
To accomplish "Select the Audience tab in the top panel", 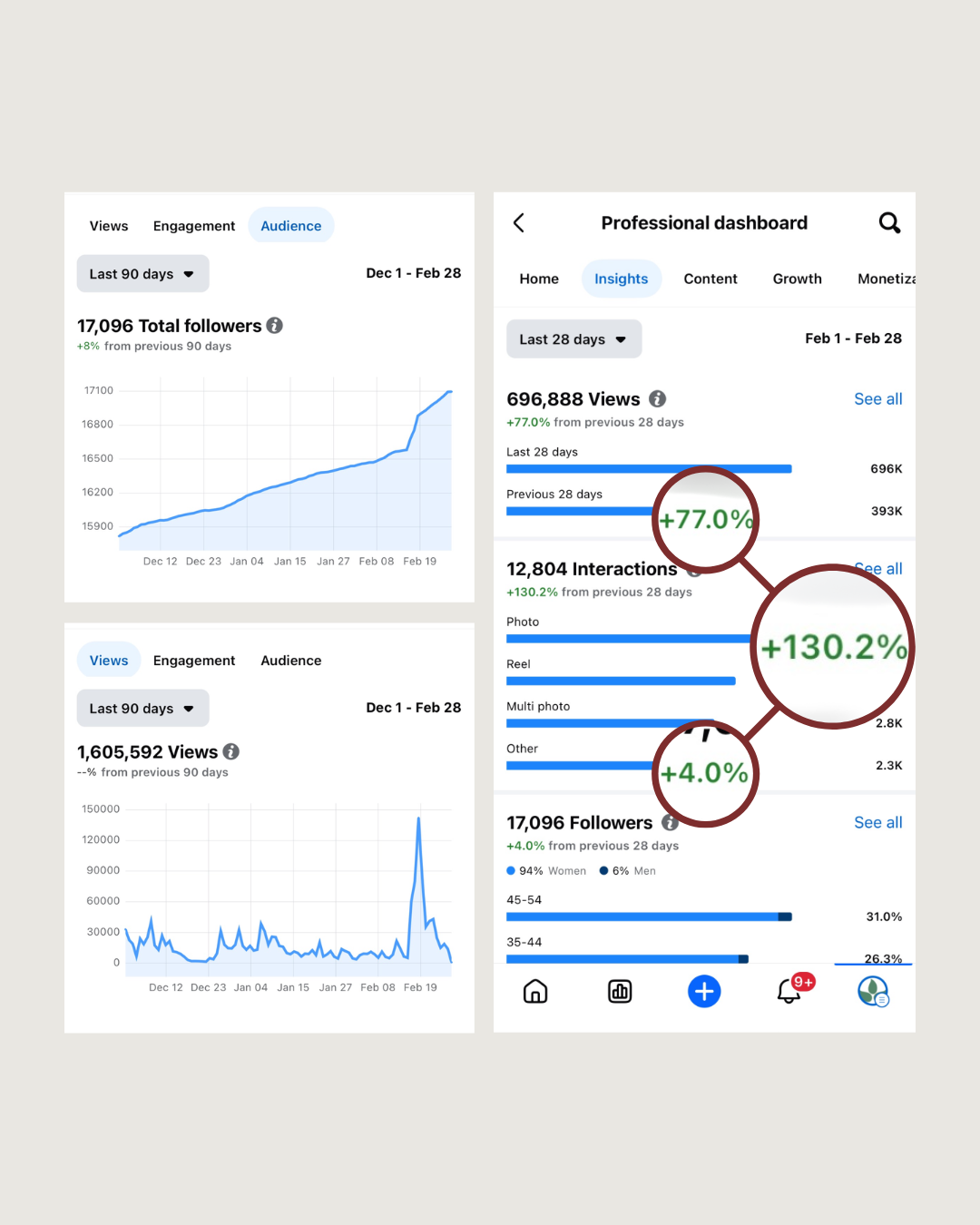I will point(290,225).
